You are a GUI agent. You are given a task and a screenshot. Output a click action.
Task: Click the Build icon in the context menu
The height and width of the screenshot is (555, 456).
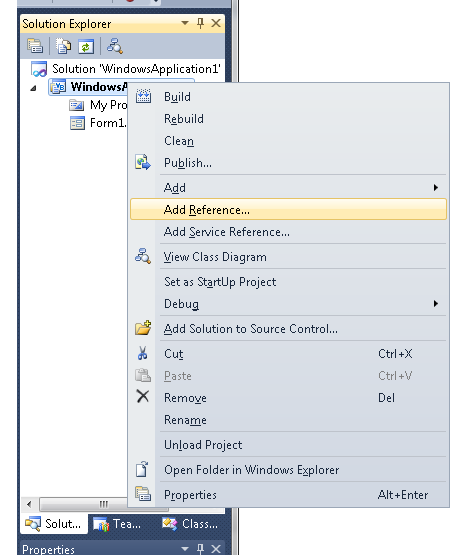click(x=143, y=96)
